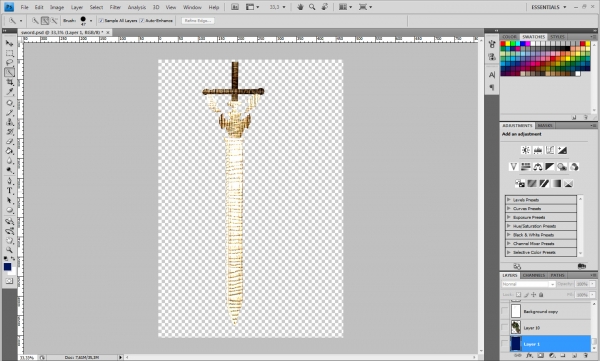Open the Essentials workspace dropdown

(549, 7)
